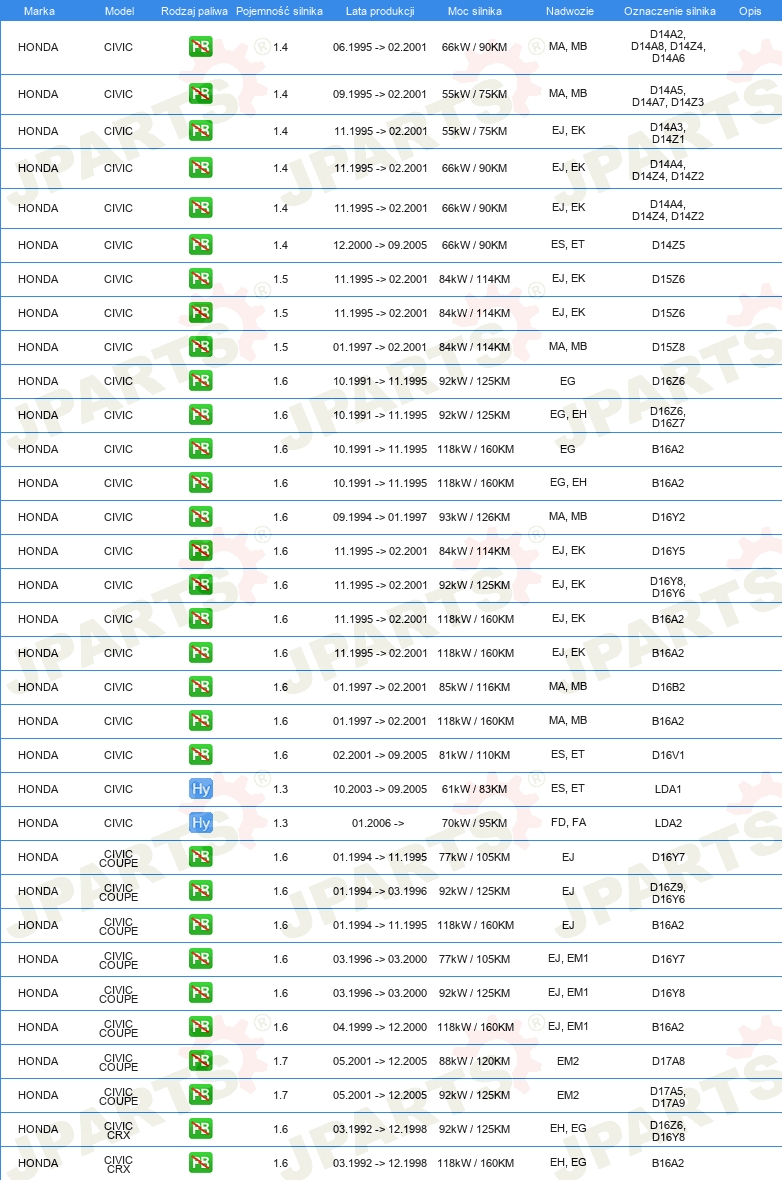Click production dates 10.2003 -> 09.2005

click(x=380, y=789)
